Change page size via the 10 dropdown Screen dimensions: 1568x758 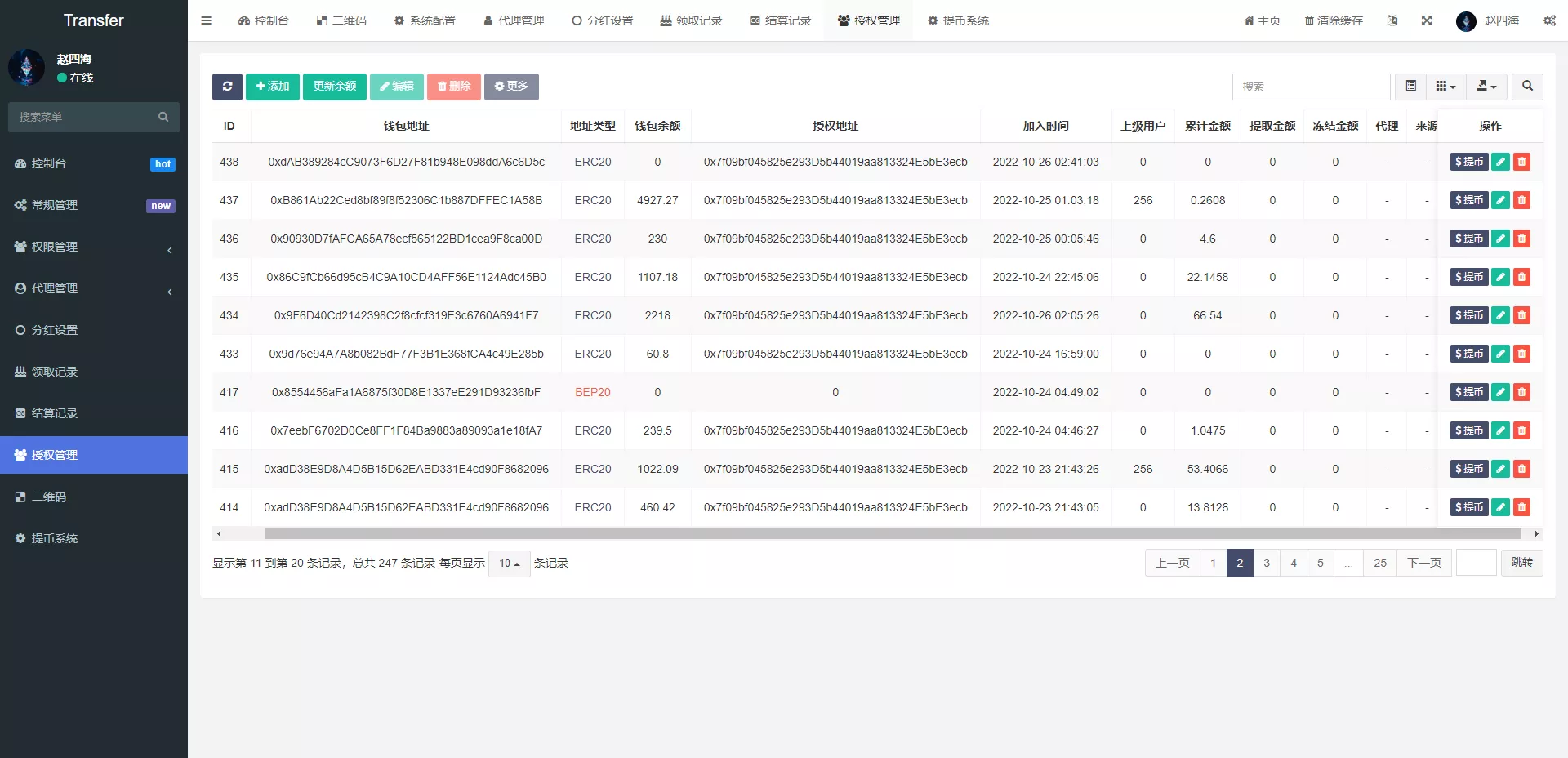click(x=509, y=563)
